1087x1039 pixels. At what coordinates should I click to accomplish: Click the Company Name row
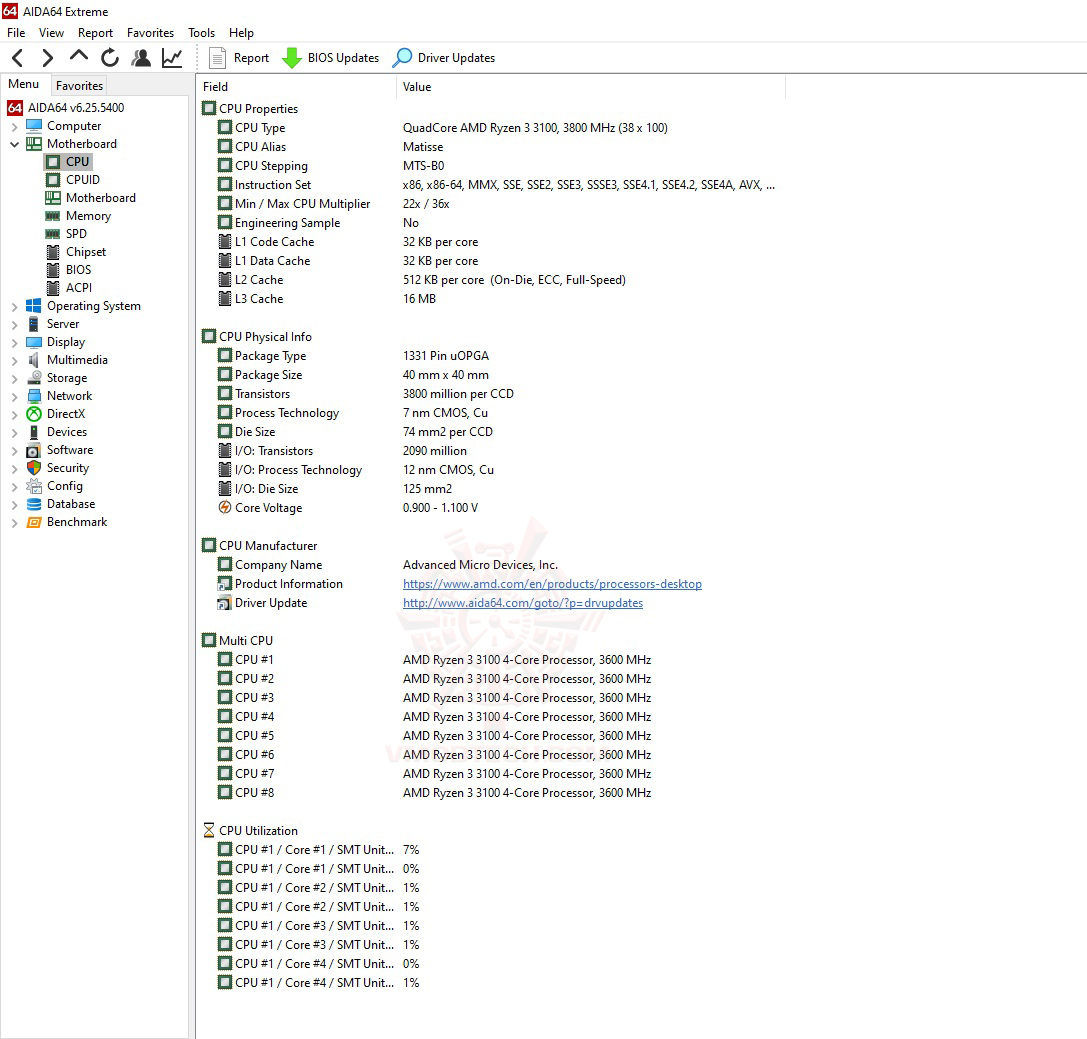point(492,566)
